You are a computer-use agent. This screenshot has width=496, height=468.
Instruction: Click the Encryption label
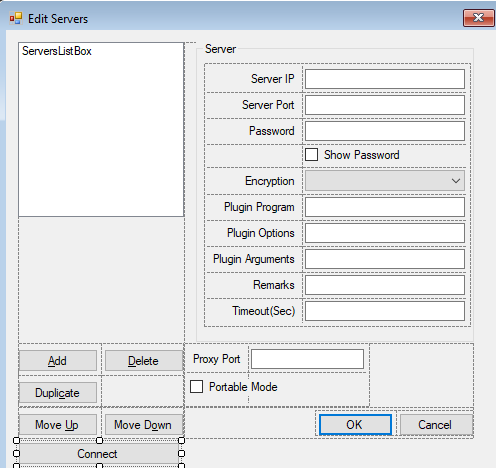270,181
